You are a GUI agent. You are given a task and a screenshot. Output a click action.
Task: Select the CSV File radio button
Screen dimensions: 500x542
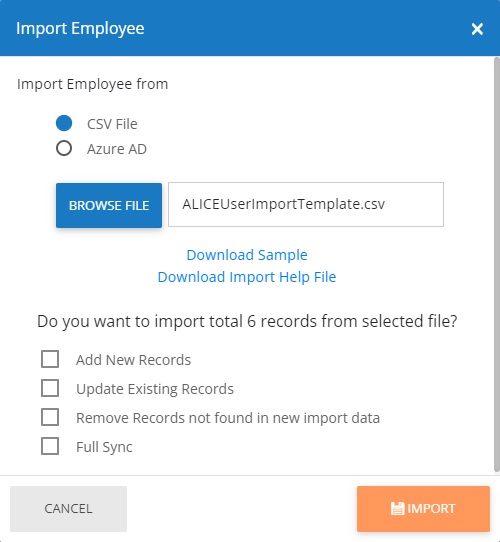click(64, 123)
